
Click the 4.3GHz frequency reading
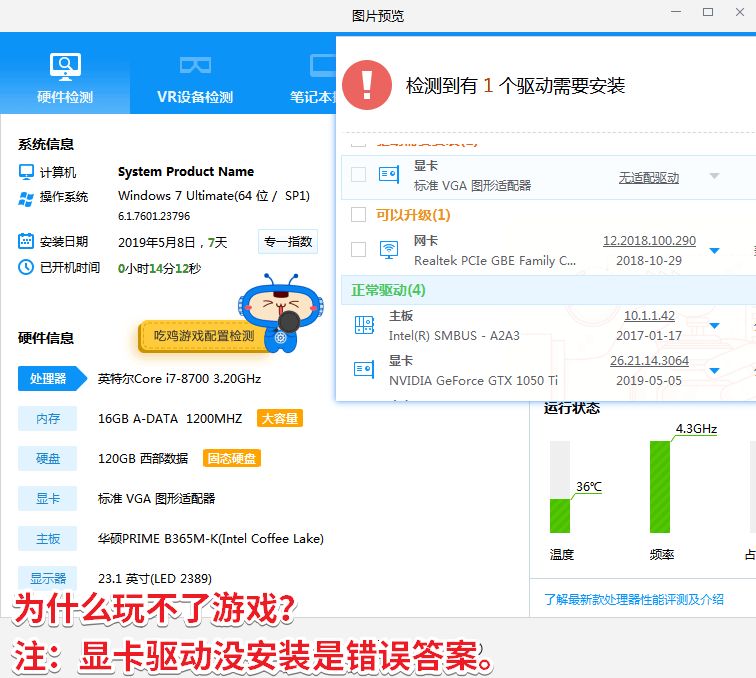(696, 429)
